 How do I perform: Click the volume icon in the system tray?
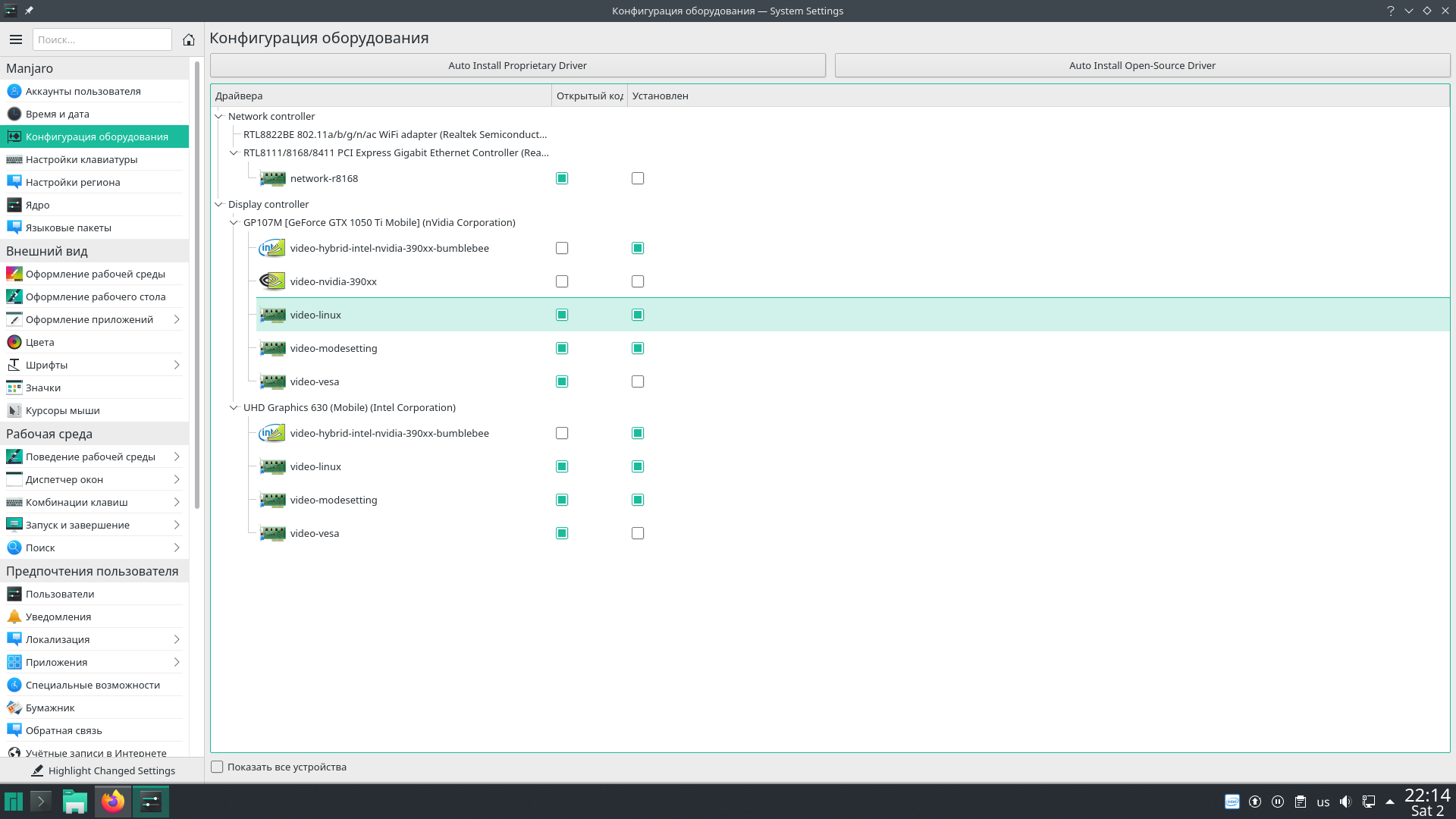[1345, 802]
